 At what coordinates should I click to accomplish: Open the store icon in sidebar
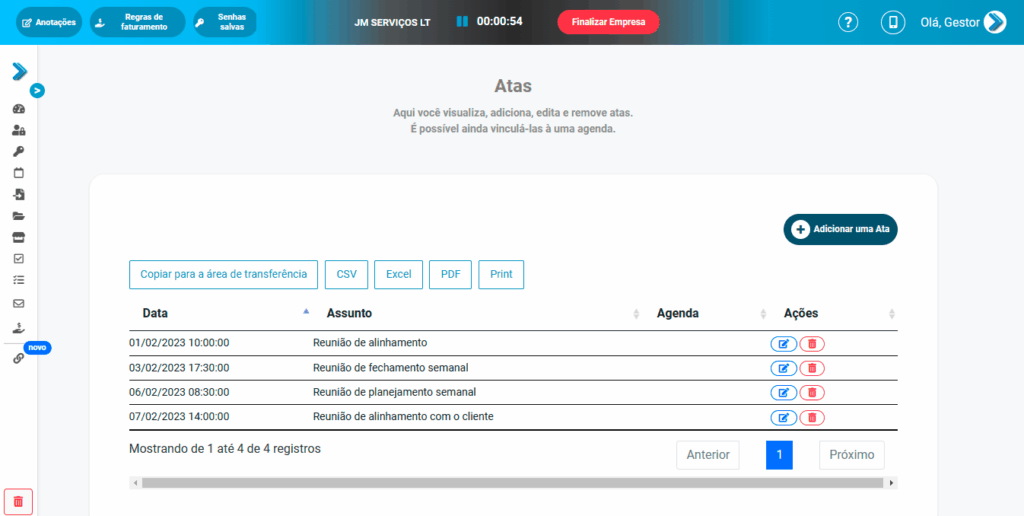coord(18,237)
